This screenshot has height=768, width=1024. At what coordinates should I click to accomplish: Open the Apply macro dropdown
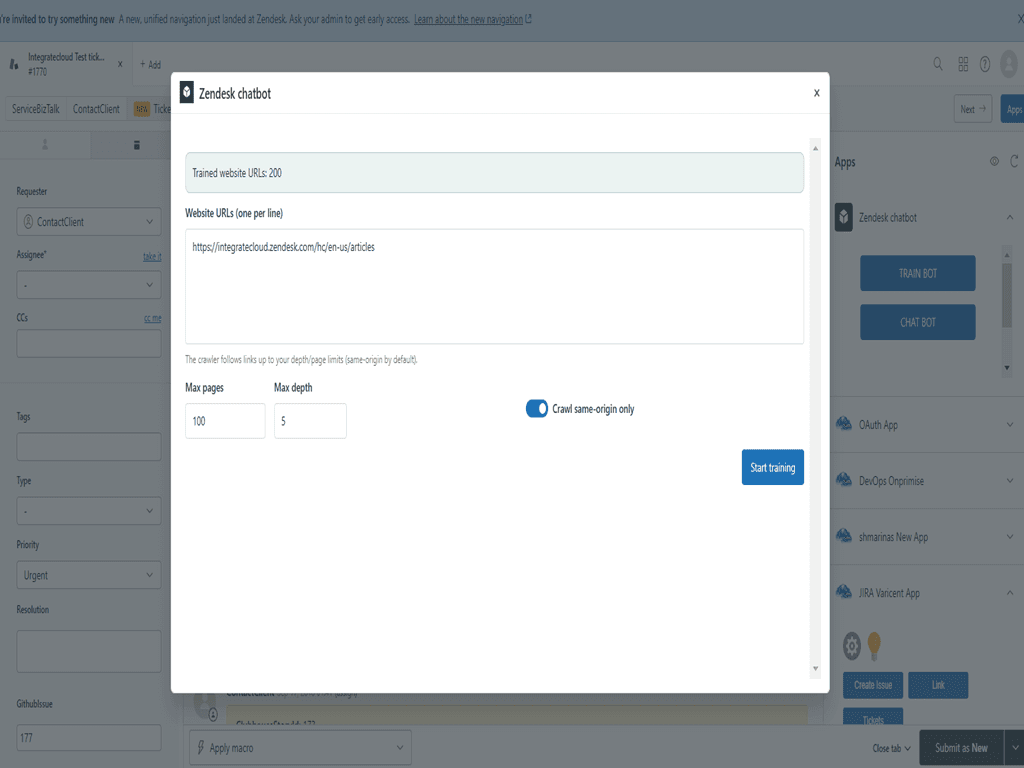tap(300, 748)
